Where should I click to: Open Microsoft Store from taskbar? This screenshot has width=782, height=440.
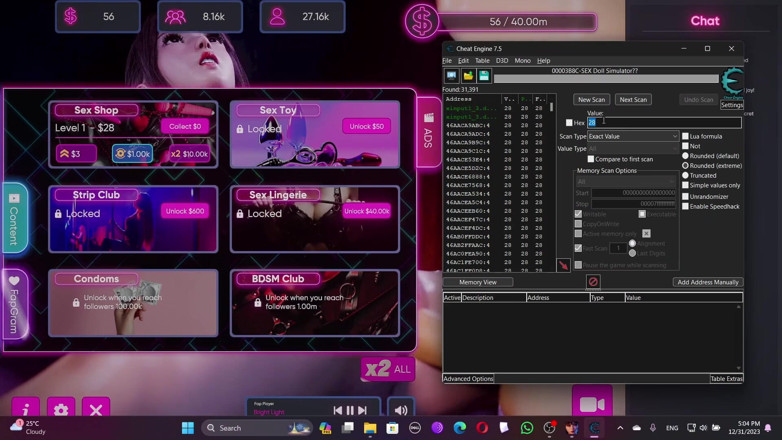(x=392, y=428)
